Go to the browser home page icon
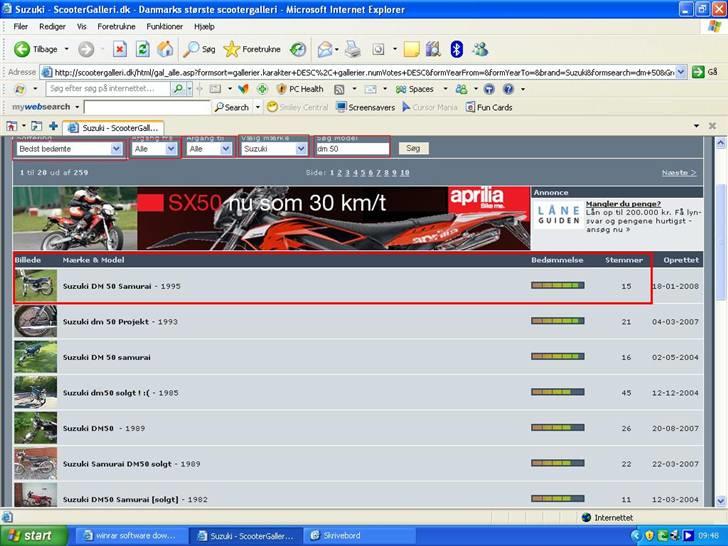The height and width of the screenshot is (546, 728). (x=165, y=49)
